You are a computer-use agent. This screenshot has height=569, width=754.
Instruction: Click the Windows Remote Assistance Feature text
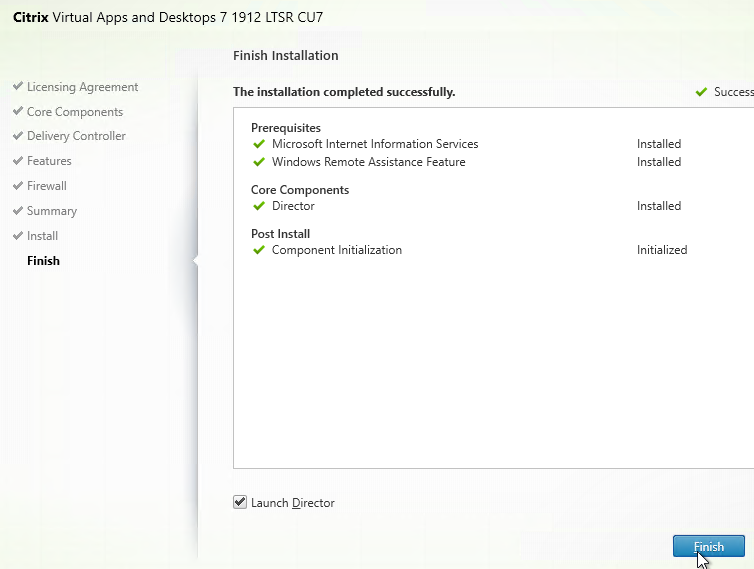click(x=368, y=162)
